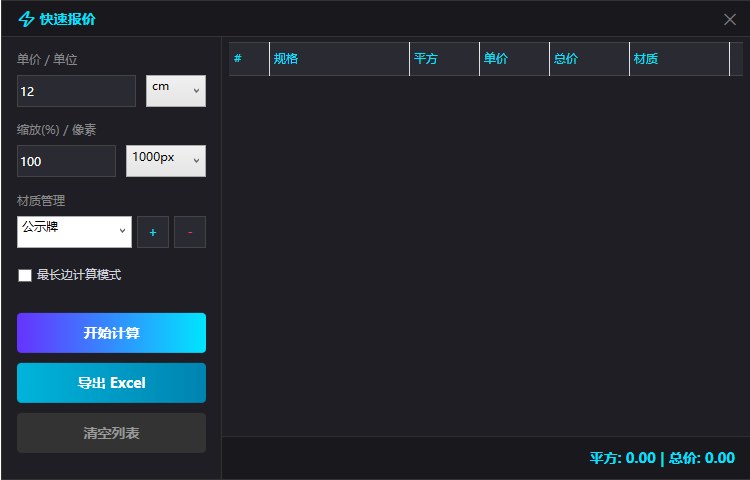This screenshot has width=750, height=480.
Task: Open the 公示牌 material dropdown
Action: coord(74,232)
